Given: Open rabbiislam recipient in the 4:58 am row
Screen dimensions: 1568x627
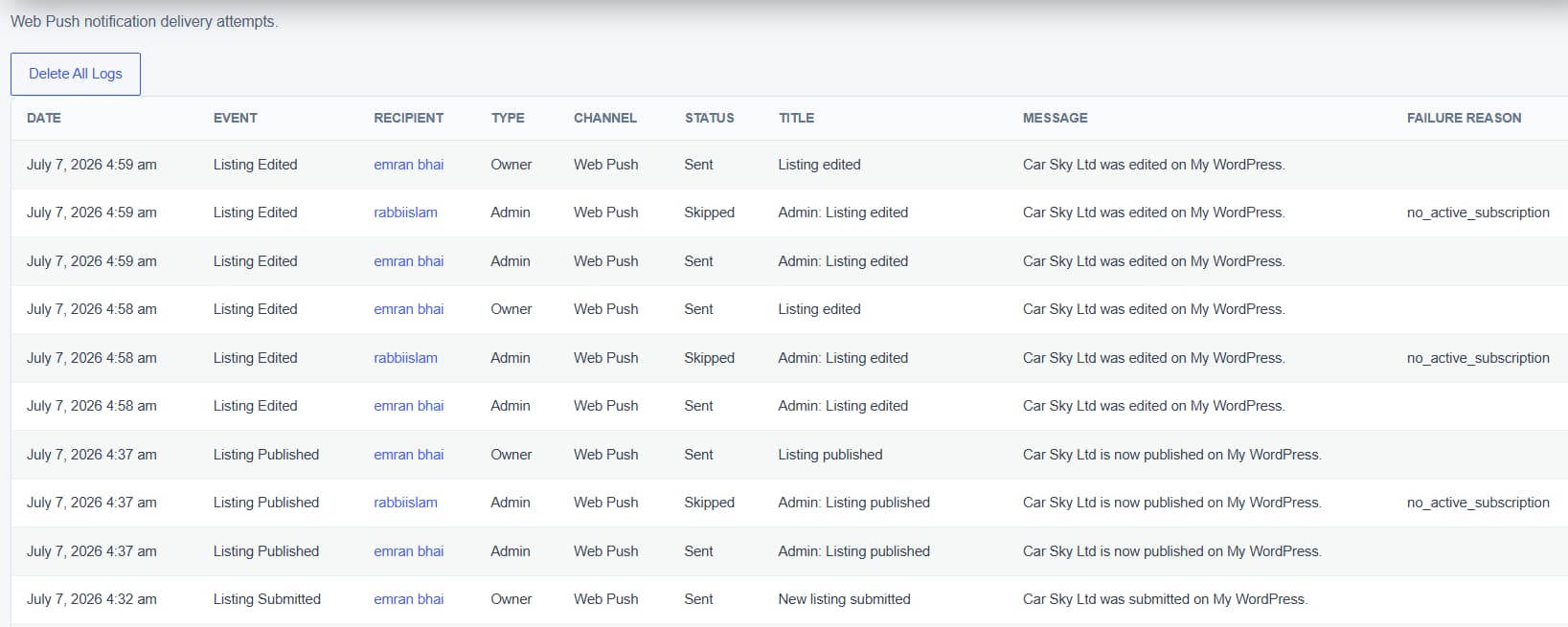Looking at the screenshot, I should click(405, 358).
